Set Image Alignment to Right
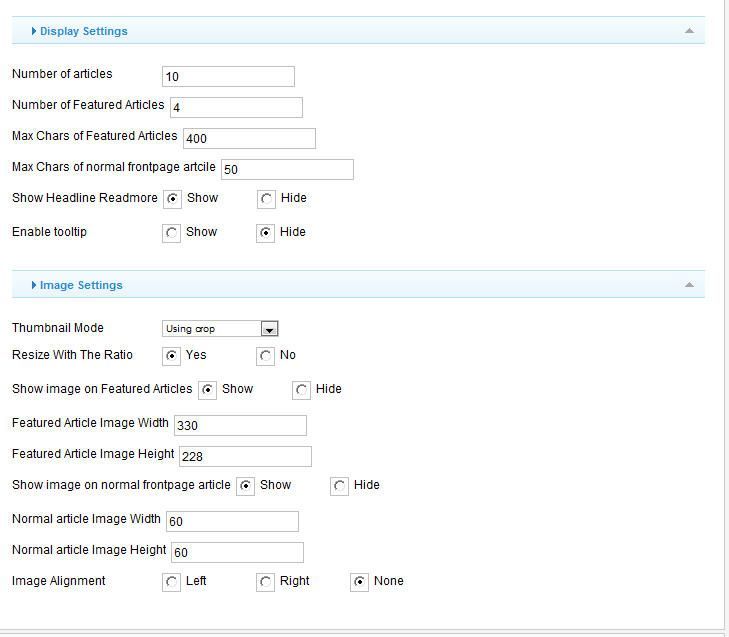Viewport: 729px width, 637px height. 265,582
